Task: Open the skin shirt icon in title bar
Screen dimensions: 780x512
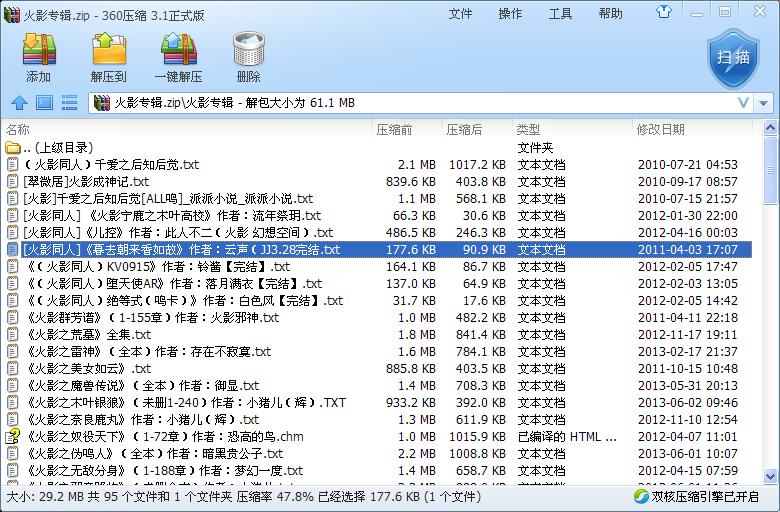Action: 691,13
